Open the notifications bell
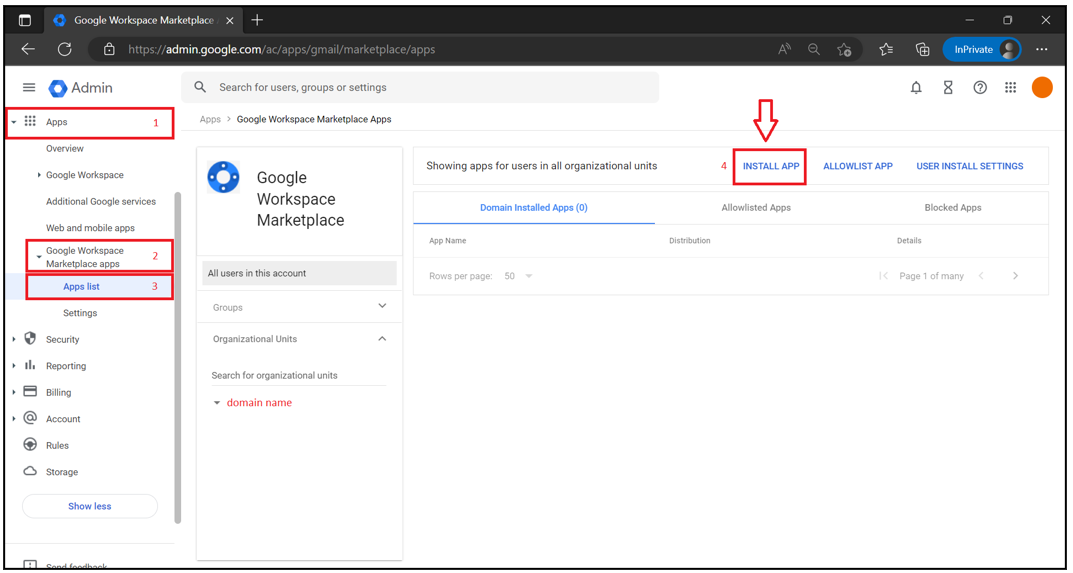This screenshot has width=1073, height=573. click(916, 88)
